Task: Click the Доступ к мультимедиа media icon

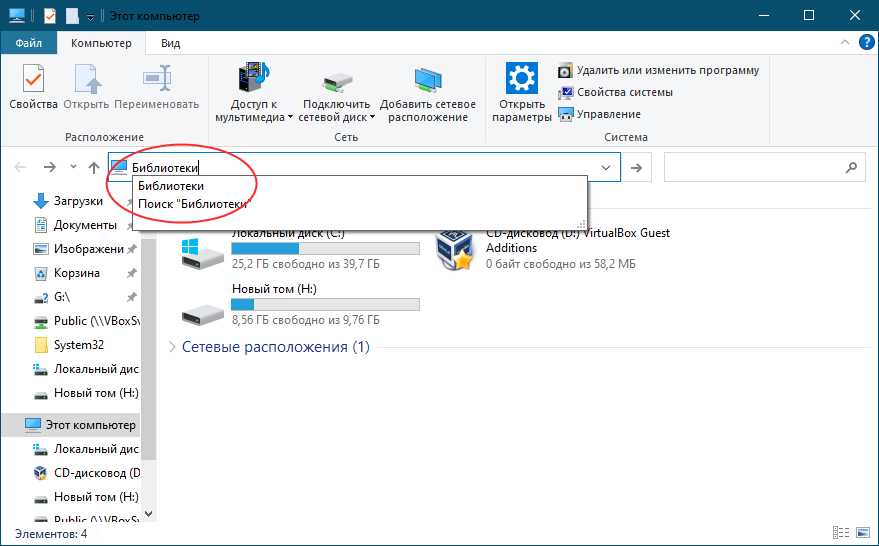Action: click(x=254, y=77)
